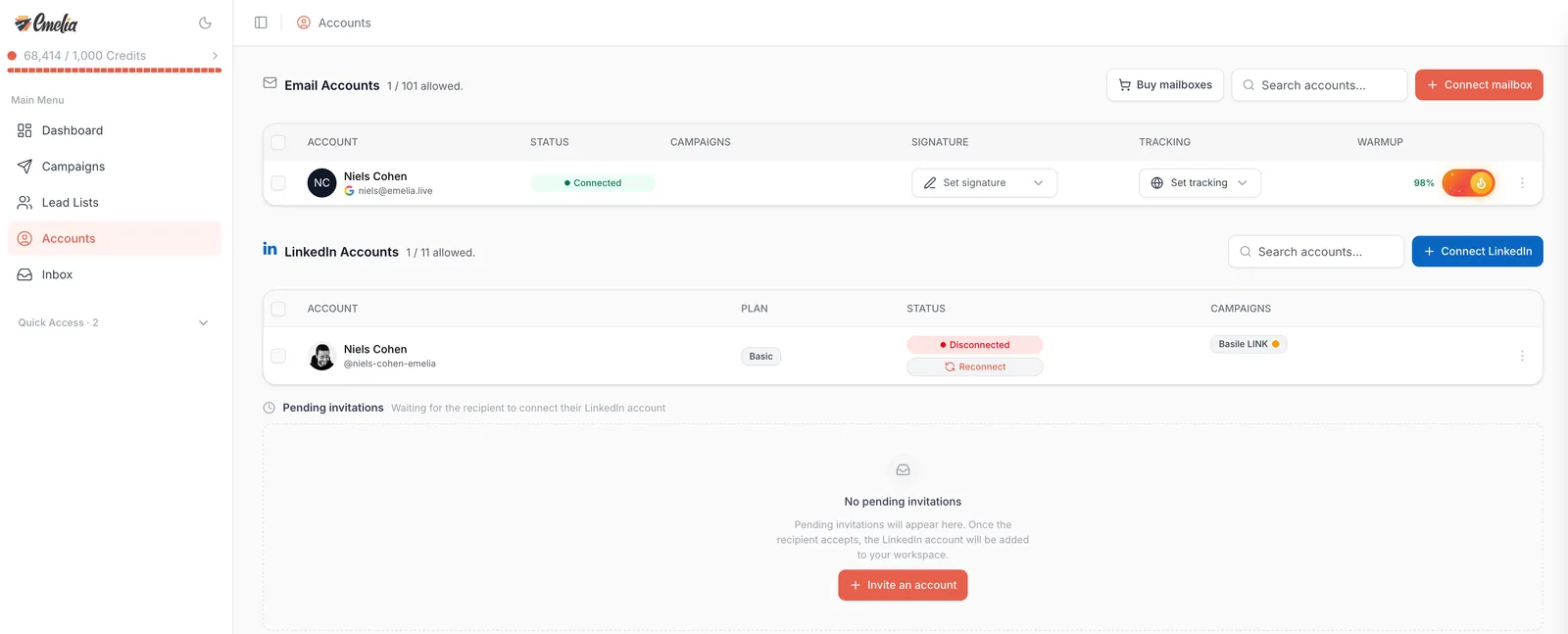This screenshot has width=1568, height=634.
Task: Click Buy mailboxes button
Action: tap(1165, 85)
